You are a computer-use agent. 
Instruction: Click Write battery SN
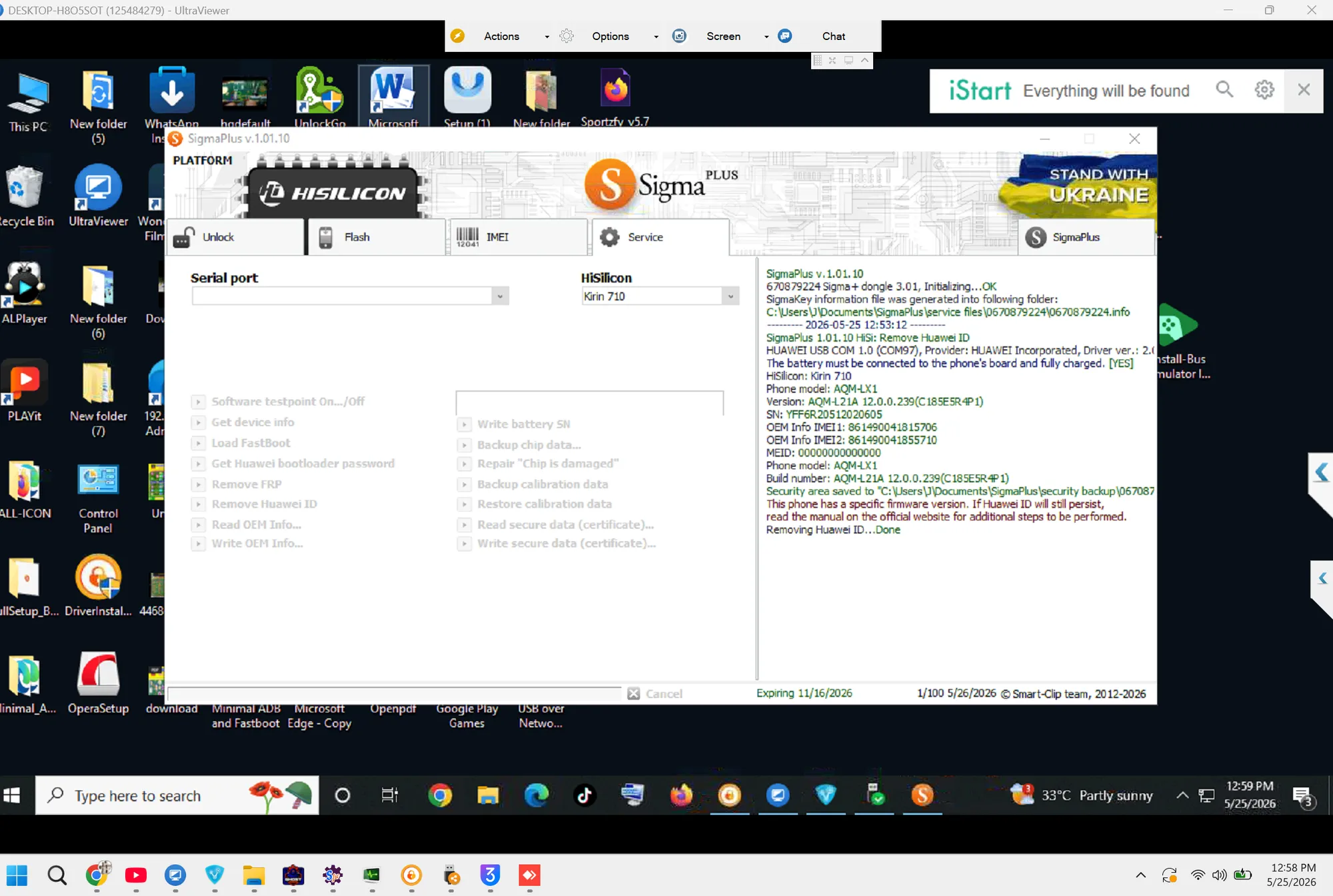pyautogui.click(x=515, y=424)
